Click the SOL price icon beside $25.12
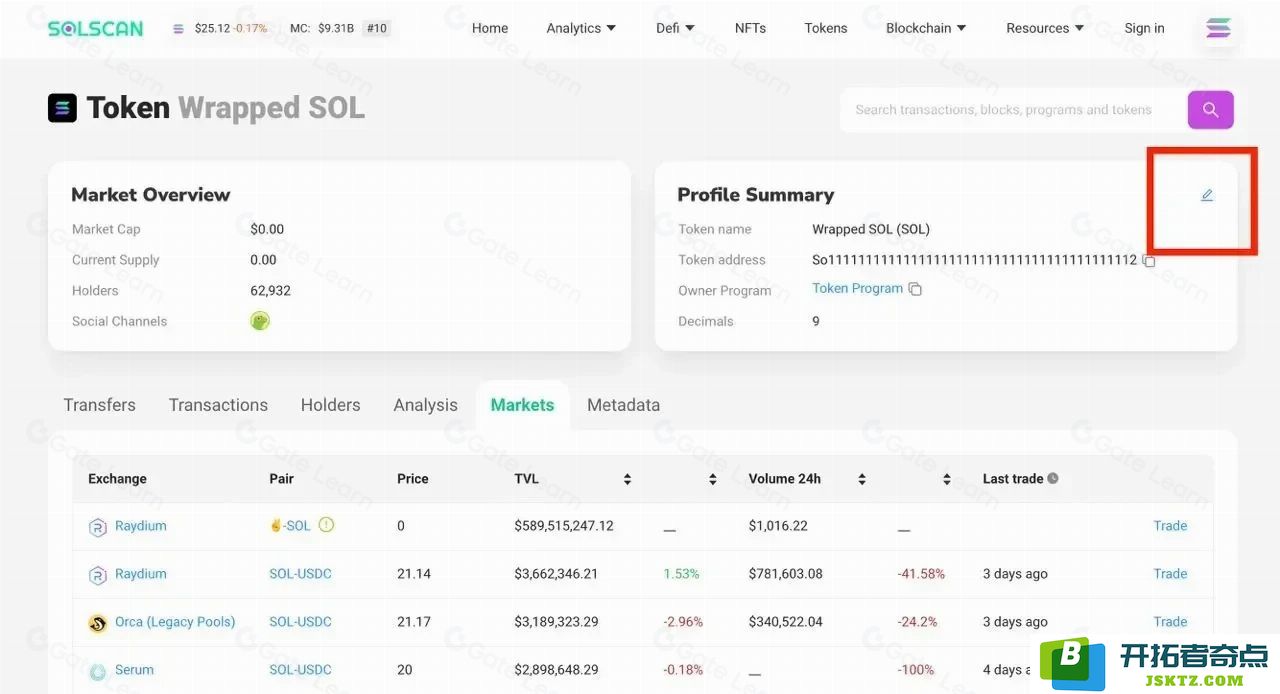 (x=178, y=29)
